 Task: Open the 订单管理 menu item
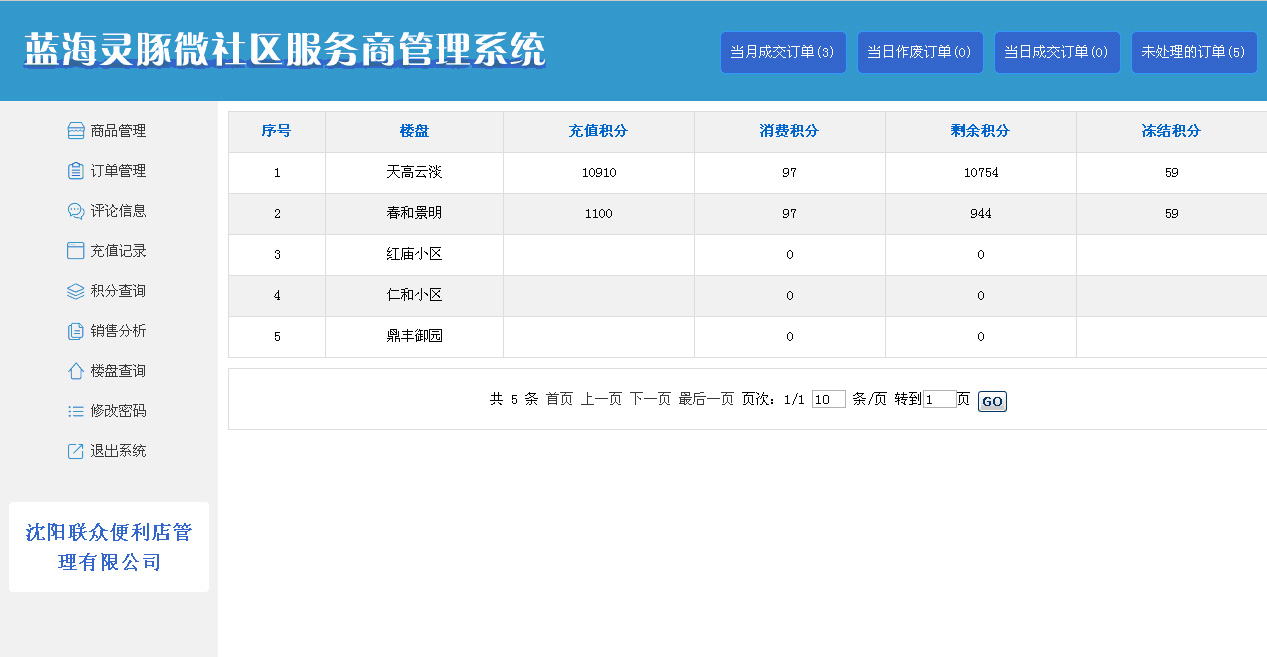click(118, 171)
